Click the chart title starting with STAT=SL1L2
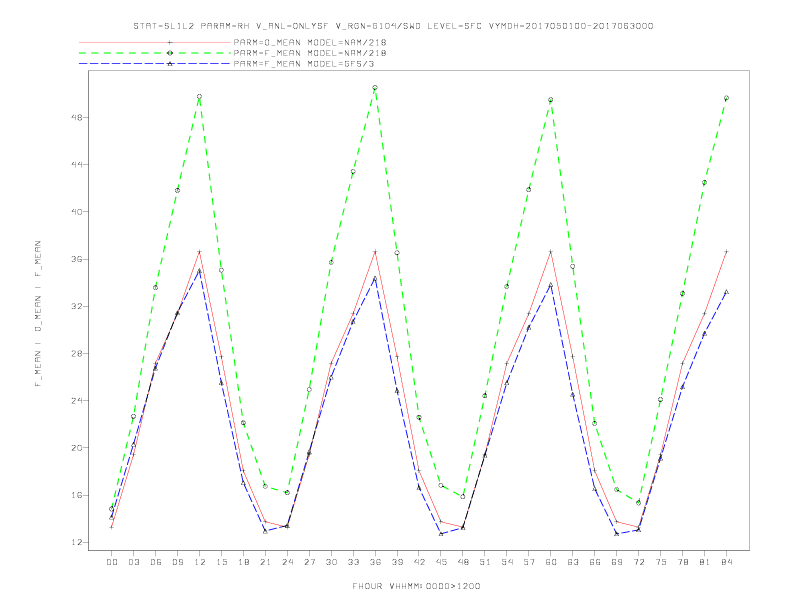 (x=393, y=26)
